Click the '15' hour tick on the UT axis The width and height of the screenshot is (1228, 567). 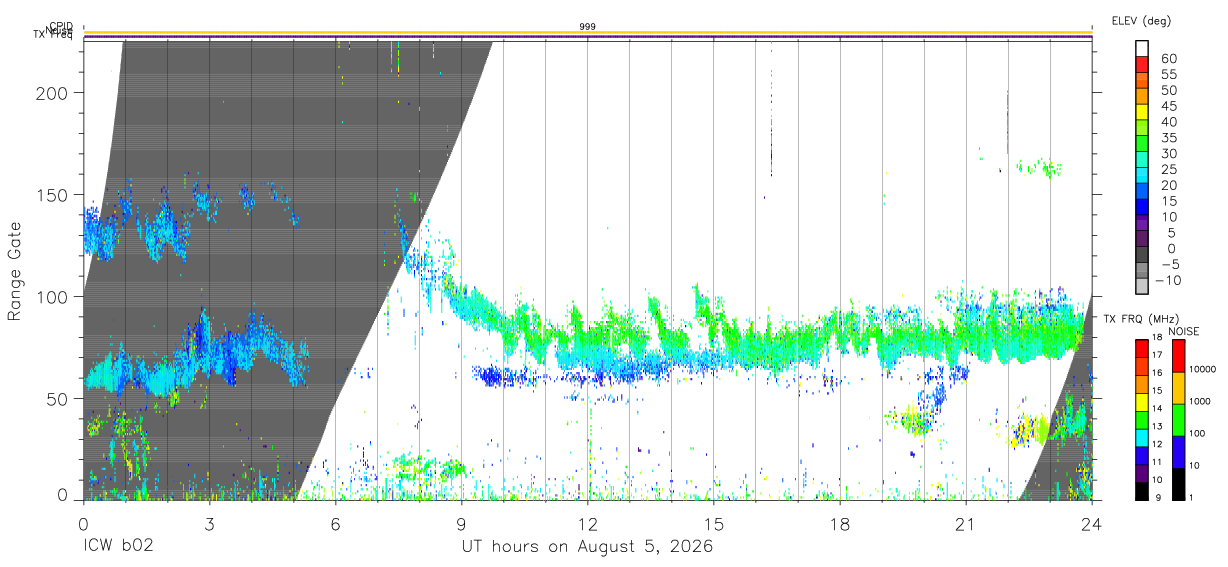point(714,524)
